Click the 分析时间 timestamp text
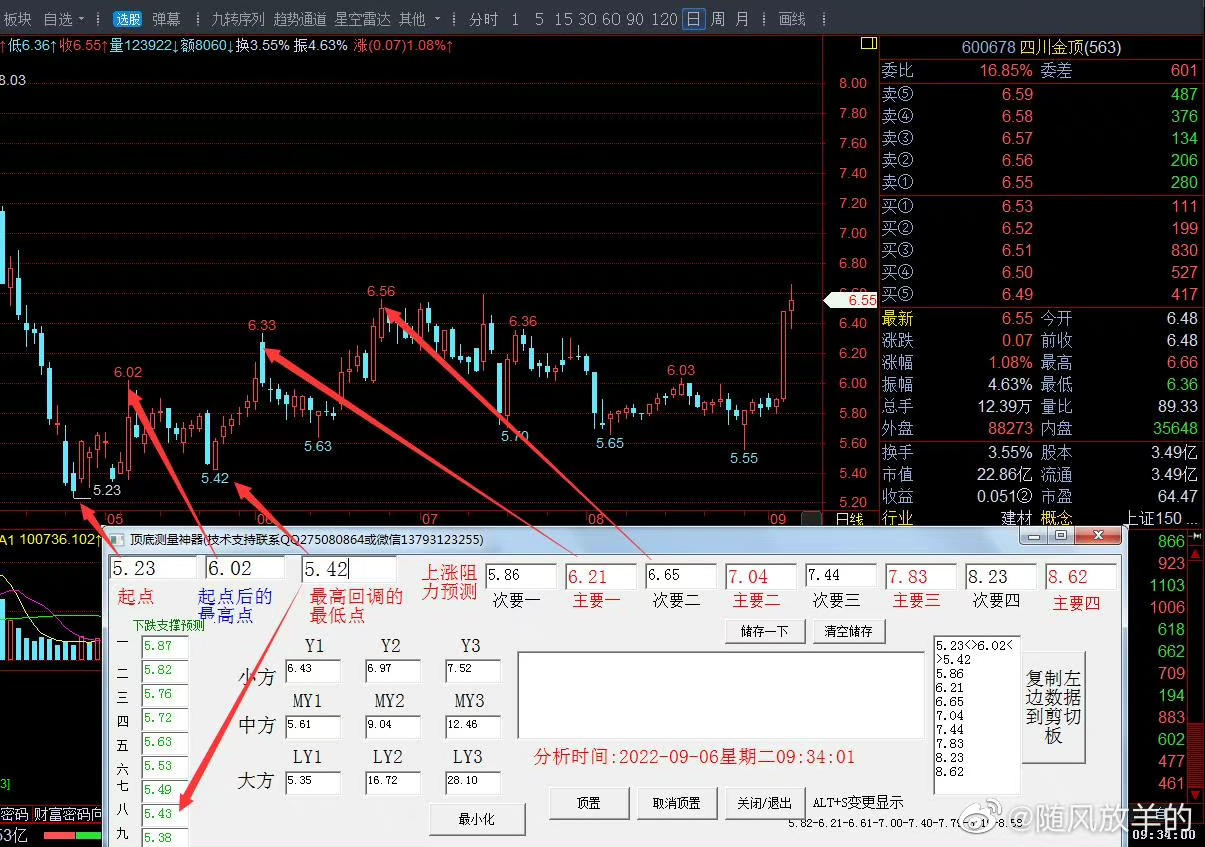1205x847 pixels. point(695,757)
